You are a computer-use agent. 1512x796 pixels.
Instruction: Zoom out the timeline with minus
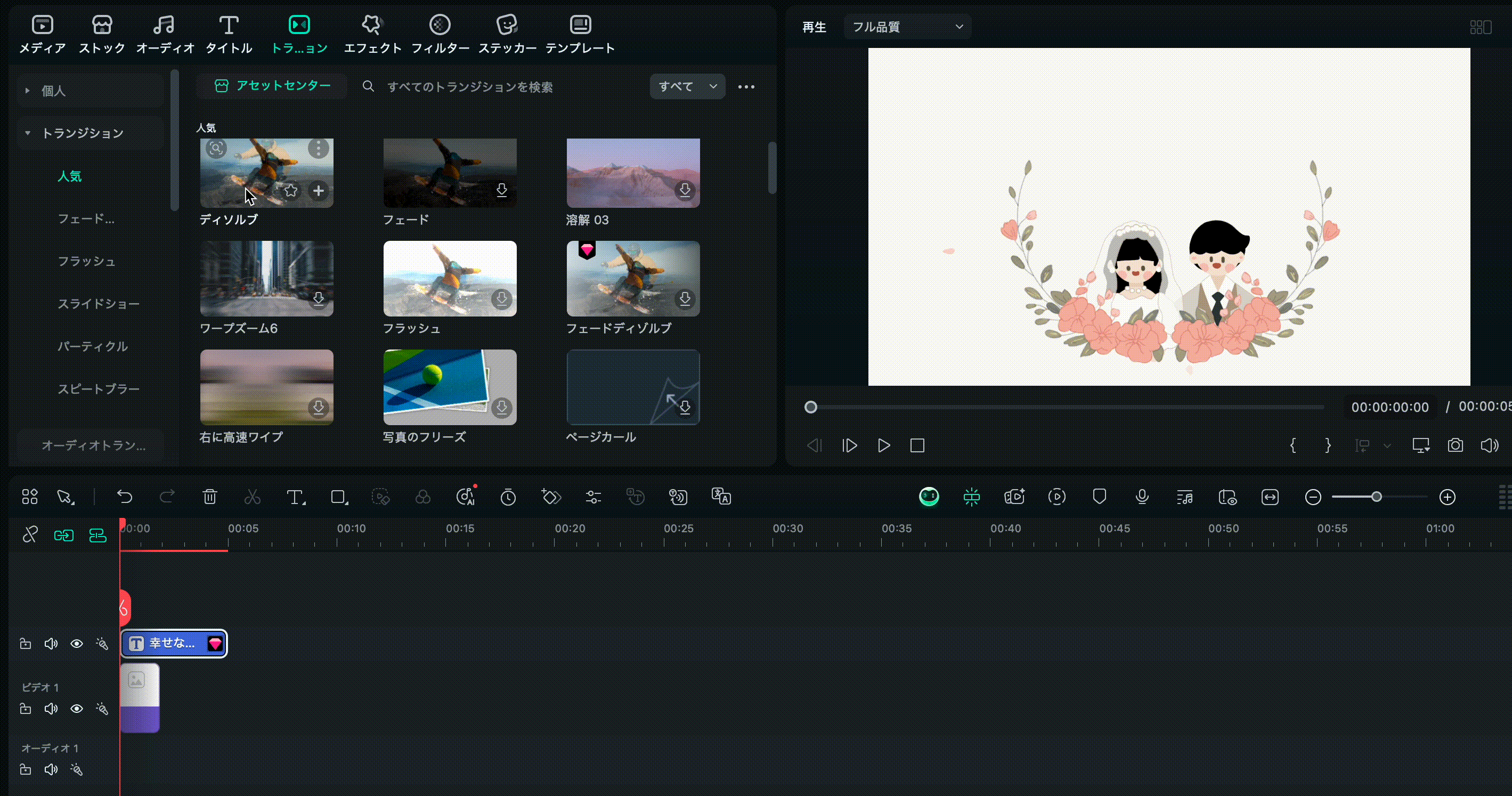coord(1313,497)
